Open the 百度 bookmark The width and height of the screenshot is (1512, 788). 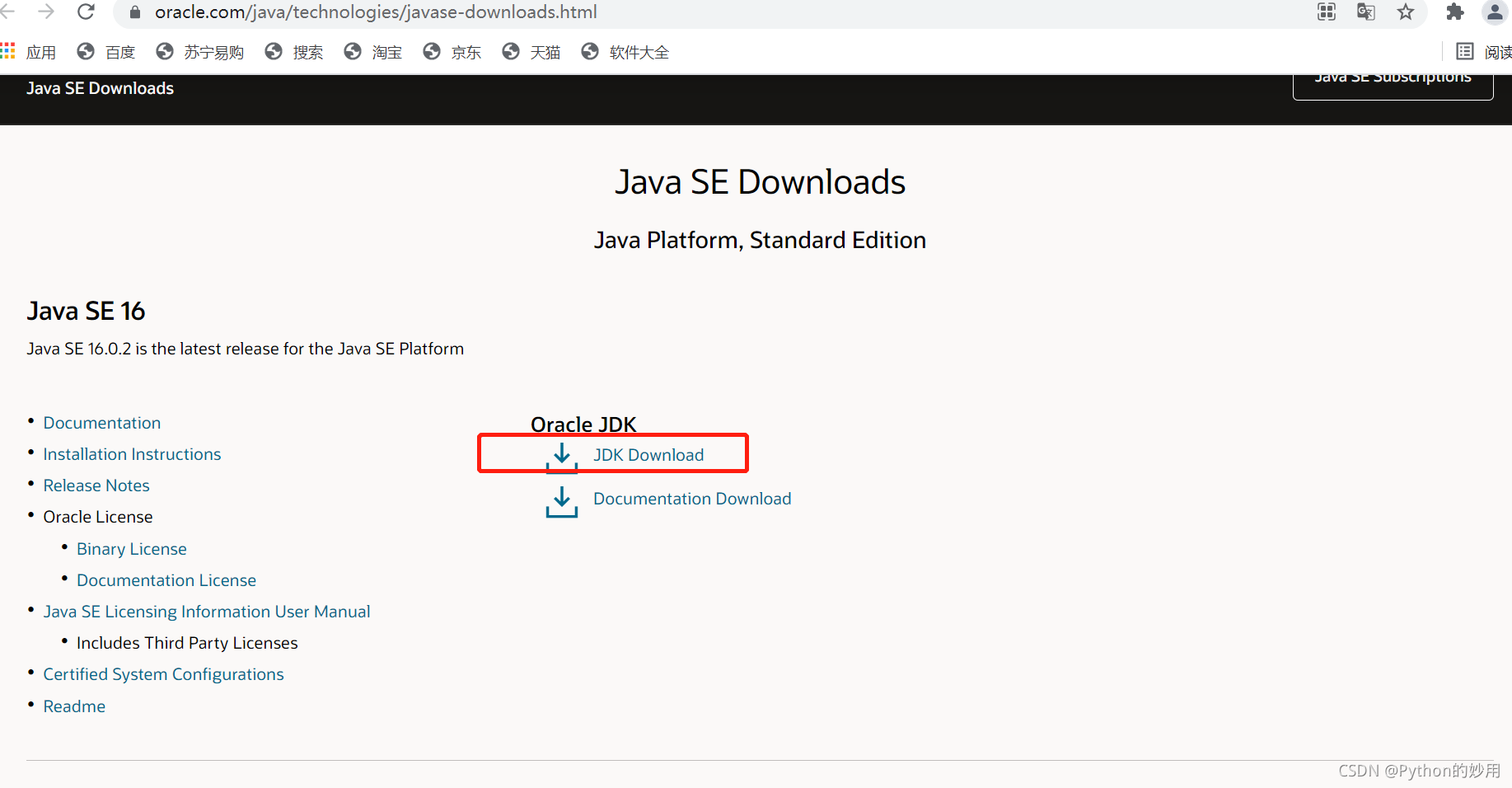pyautogui.click(x=105, y=52)
